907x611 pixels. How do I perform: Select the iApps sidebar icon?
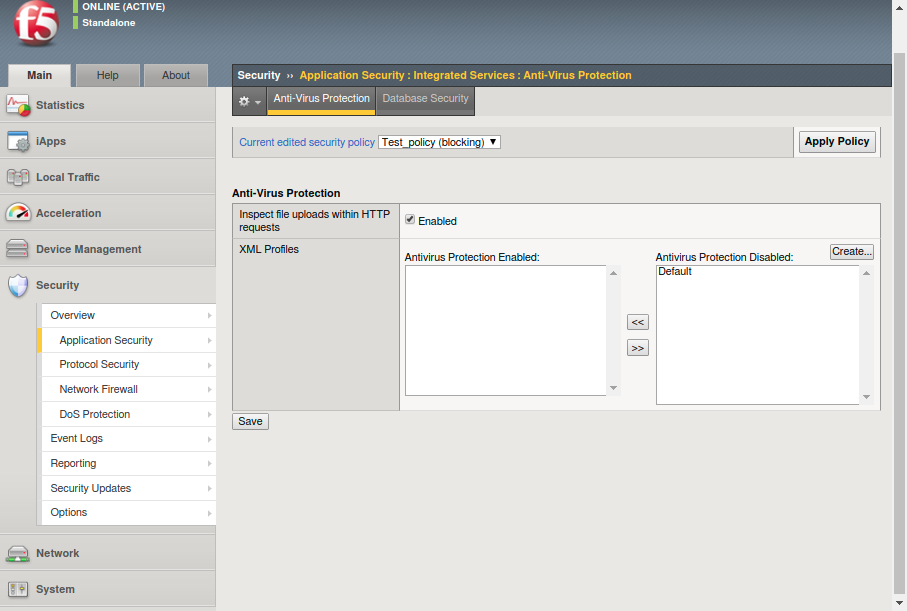pyautogui.click(x=18, y=141)
